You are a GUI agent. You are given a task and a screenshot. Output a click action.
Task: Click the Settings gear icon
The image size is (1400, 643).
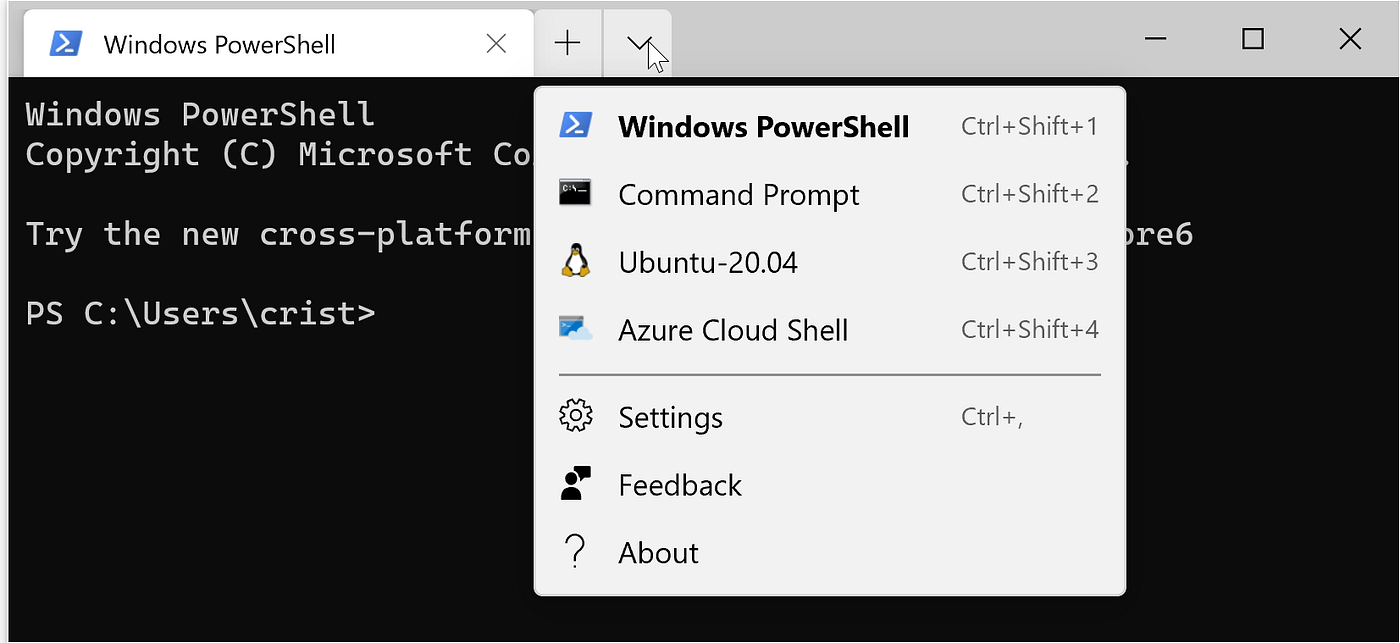(576, 417)
